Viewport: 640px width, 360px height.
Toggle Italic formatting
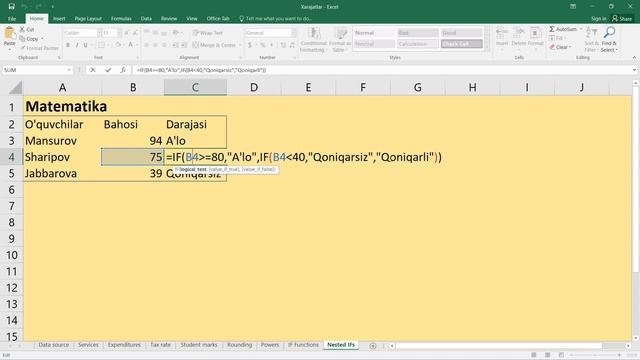[x=77, y=45]
